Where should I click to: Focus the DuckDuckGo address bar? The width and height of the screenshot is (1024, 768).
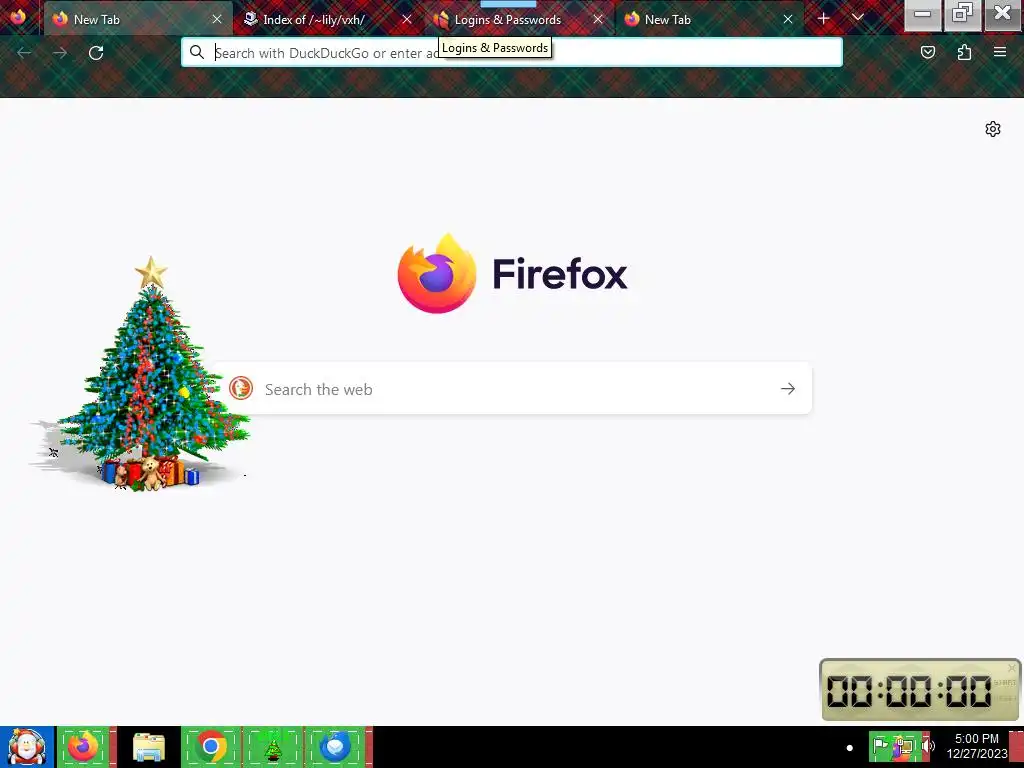coord(511,52)
